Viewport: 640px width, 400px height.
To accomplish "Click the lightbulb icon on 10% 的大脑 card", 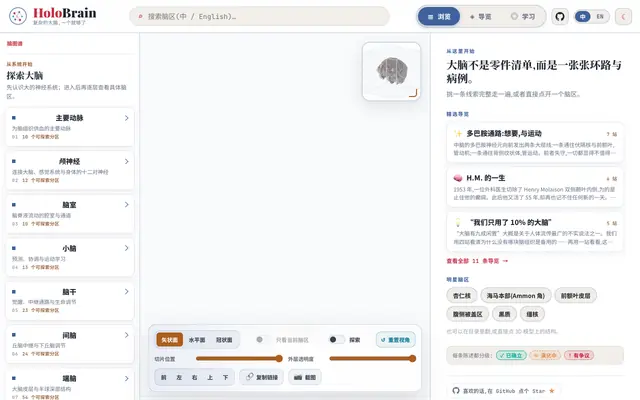I will tap(458, 222).
